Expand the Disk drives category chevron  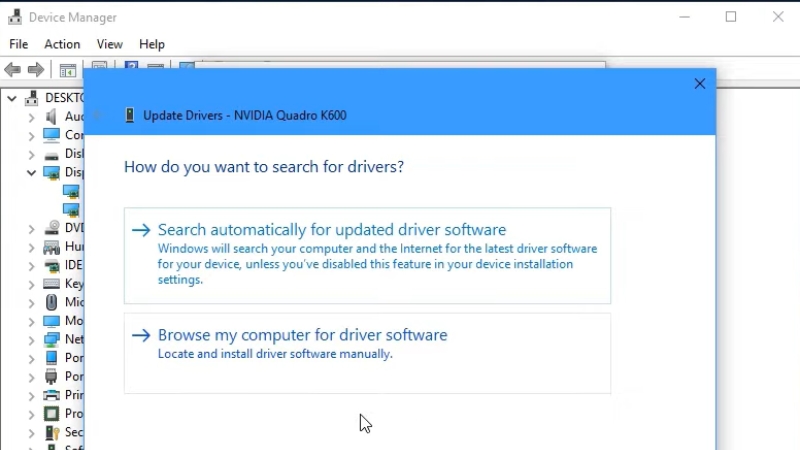[x=31, y=154]
